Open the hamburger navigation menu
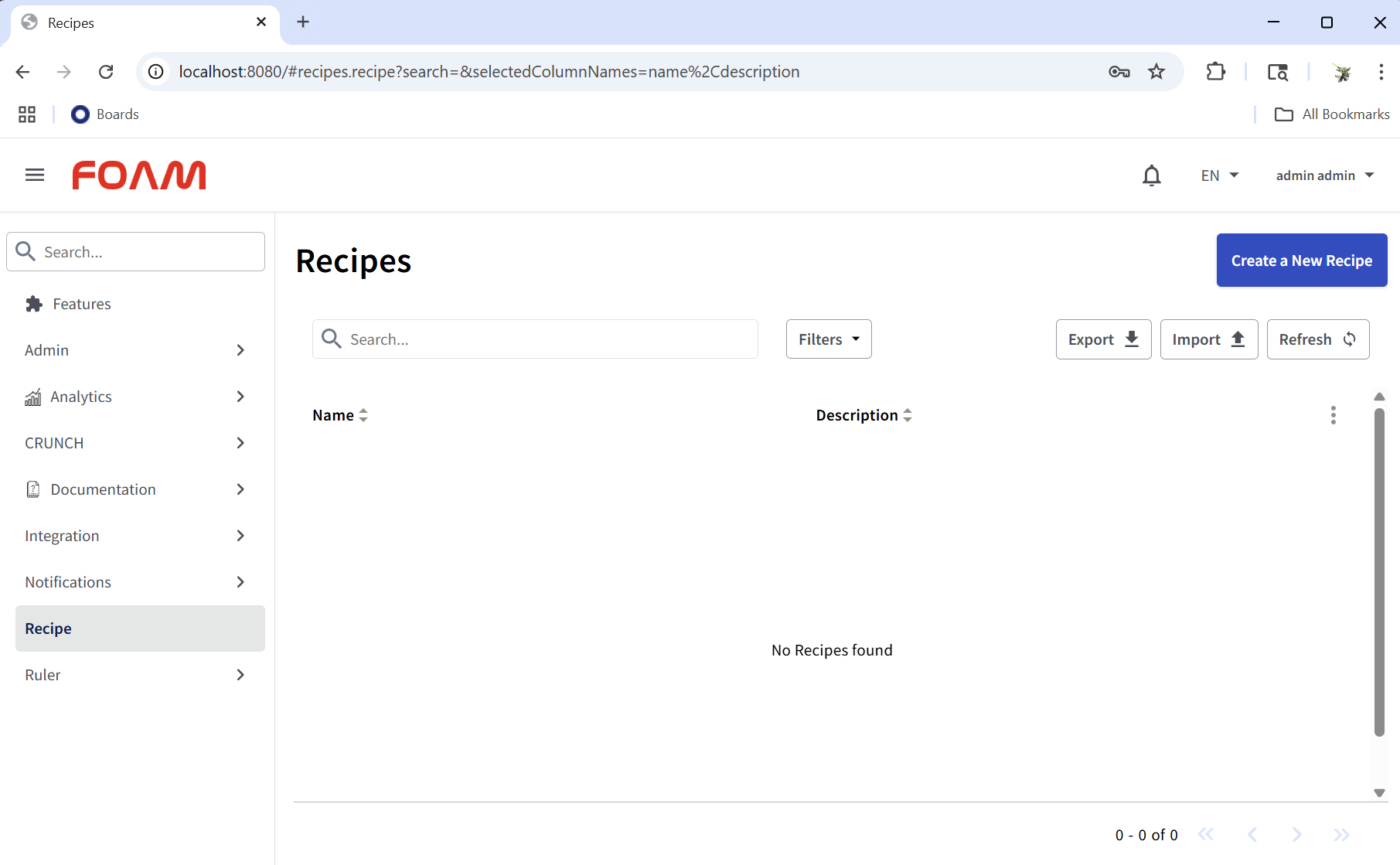The height and width of the screenshot is (865, 1400). coord(35,175)
